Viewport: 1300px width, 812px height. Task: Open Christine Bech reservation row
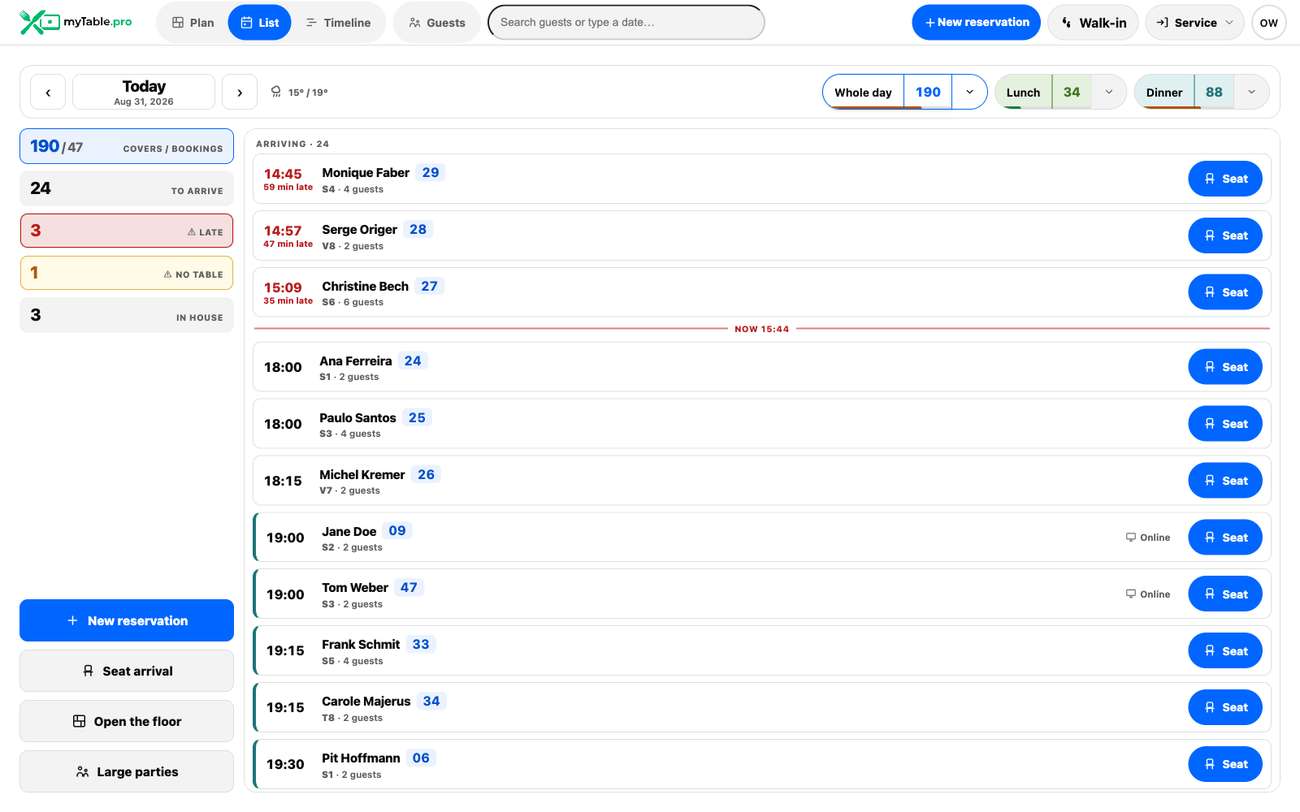(762, 292)
